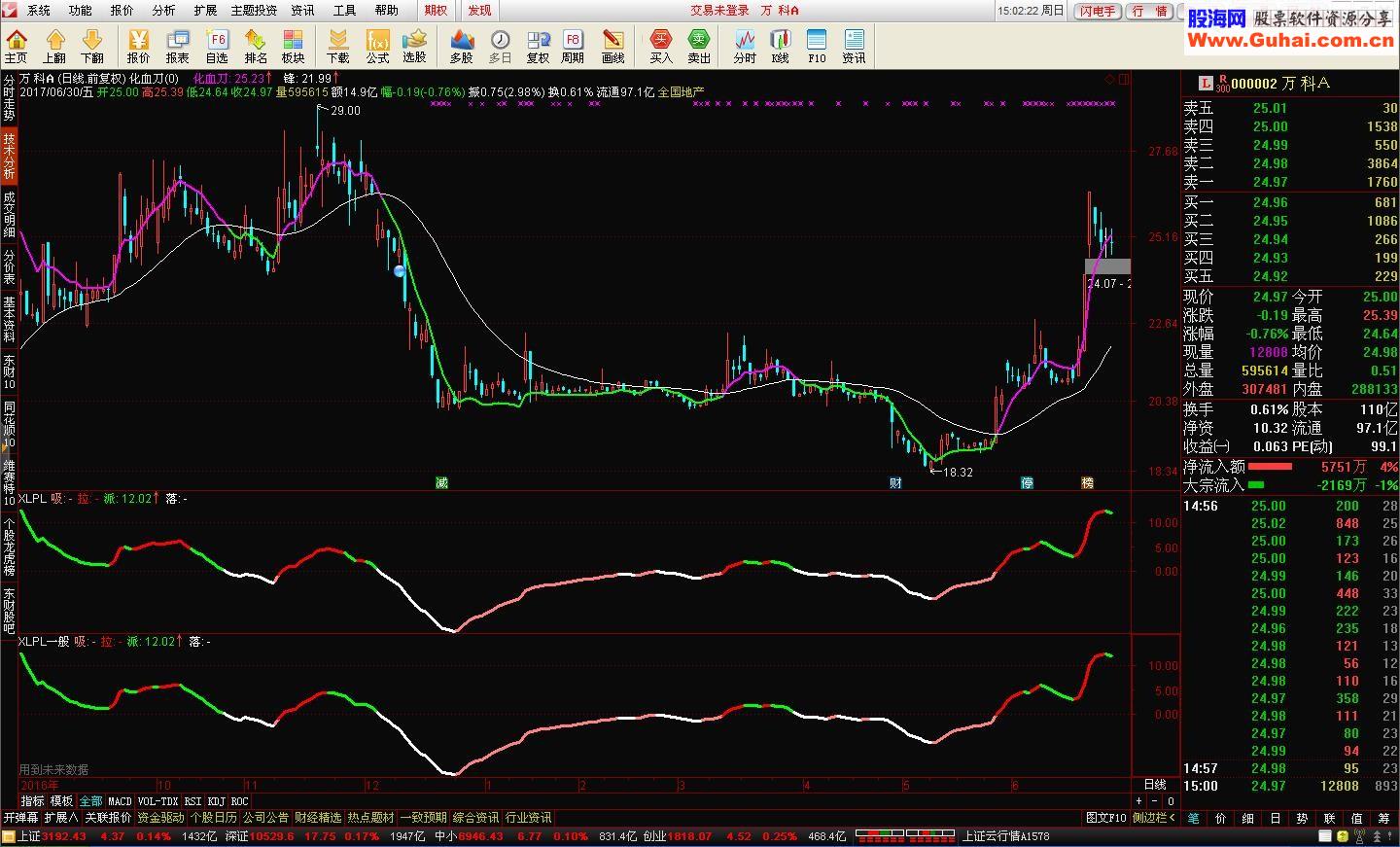Screen dimensions: 1400x847
Task: Click the 主页 home toolbar icon
Action: click(17, 46)
